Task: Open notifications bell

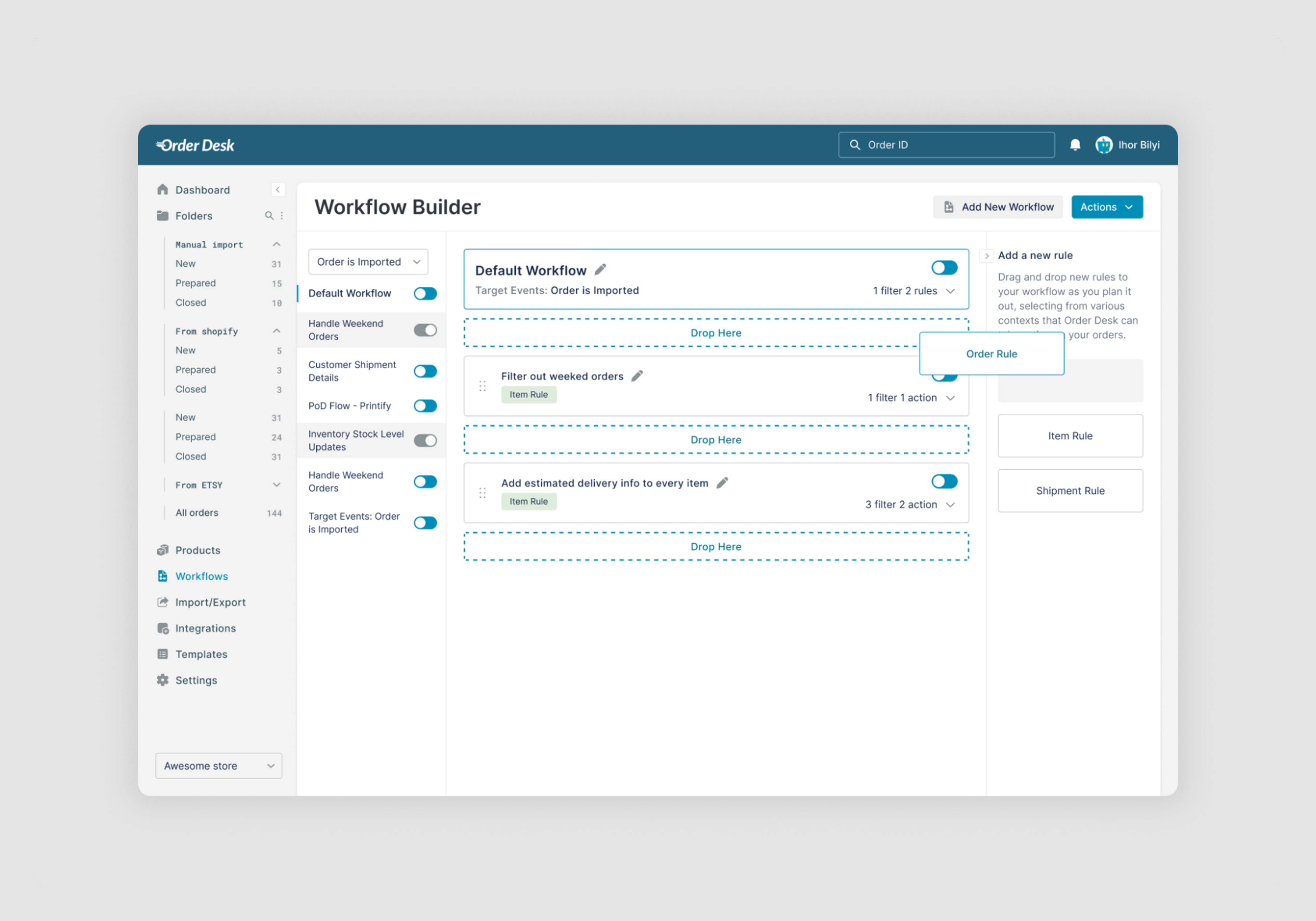Action: 1075,145
